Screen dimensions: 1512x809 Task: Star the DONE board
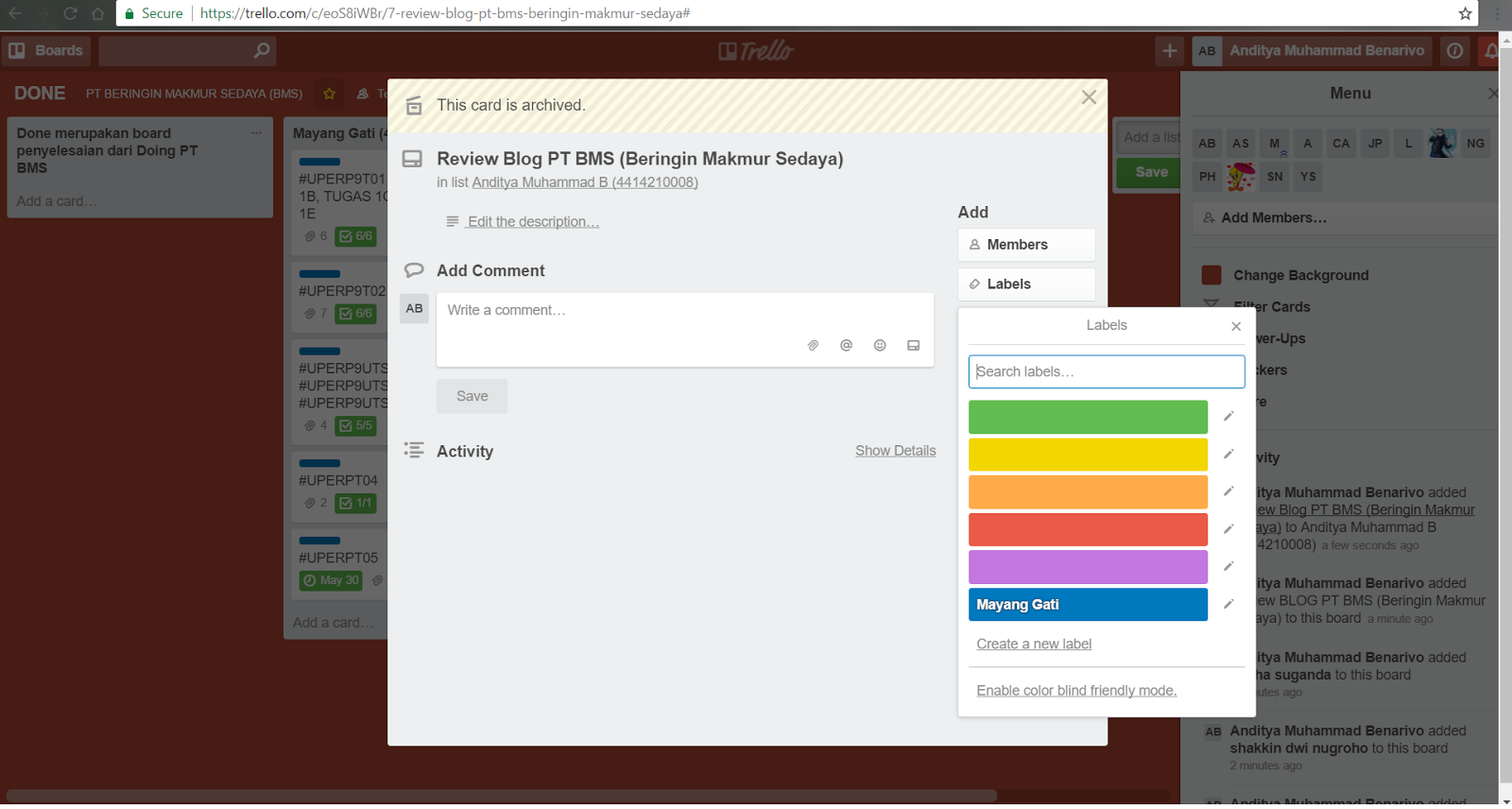[x=329, y=94]
